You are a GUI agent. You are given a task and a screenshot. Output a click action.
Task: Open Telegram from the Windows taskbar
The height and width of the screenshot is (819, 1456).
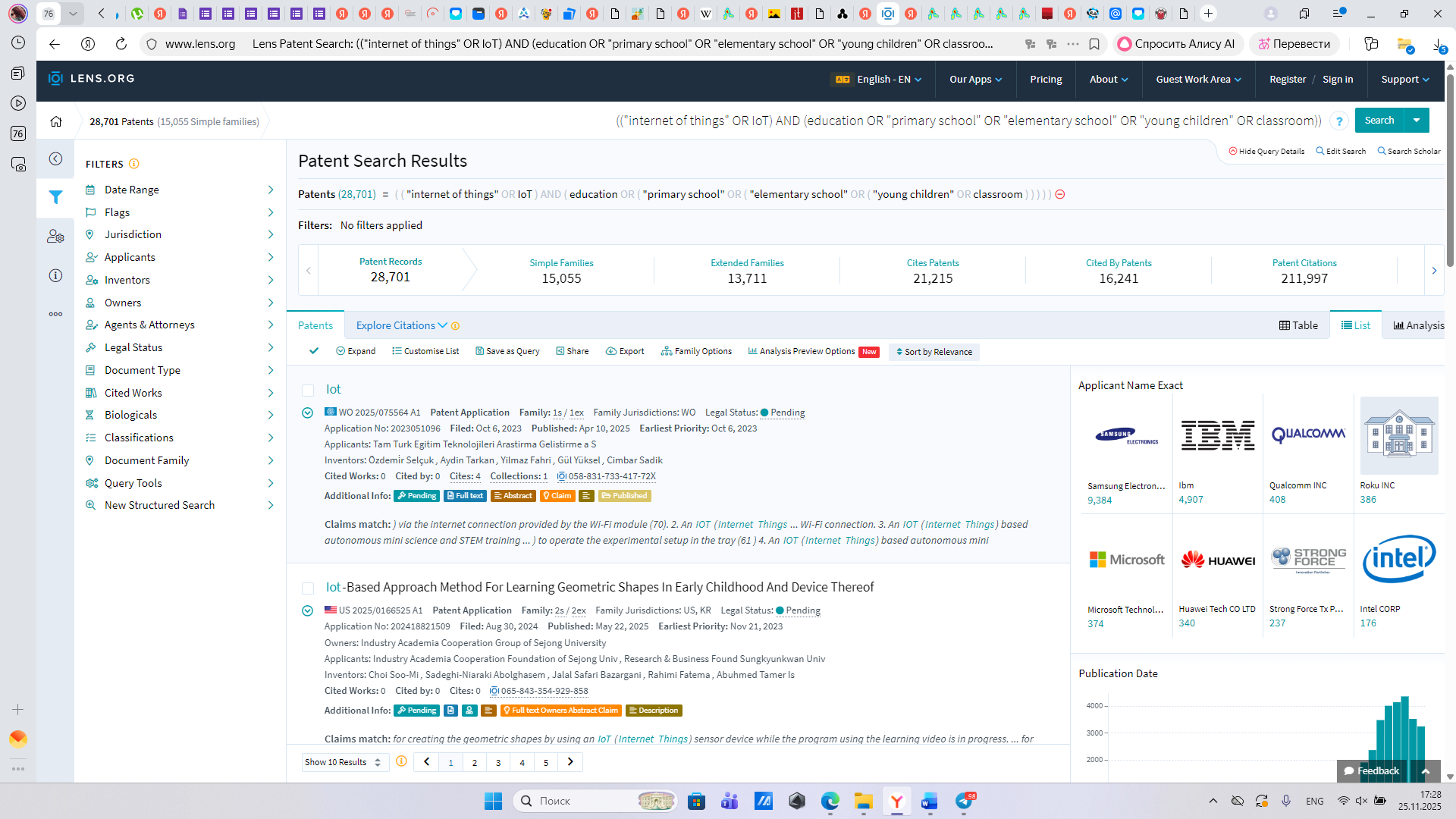(965, 801)
